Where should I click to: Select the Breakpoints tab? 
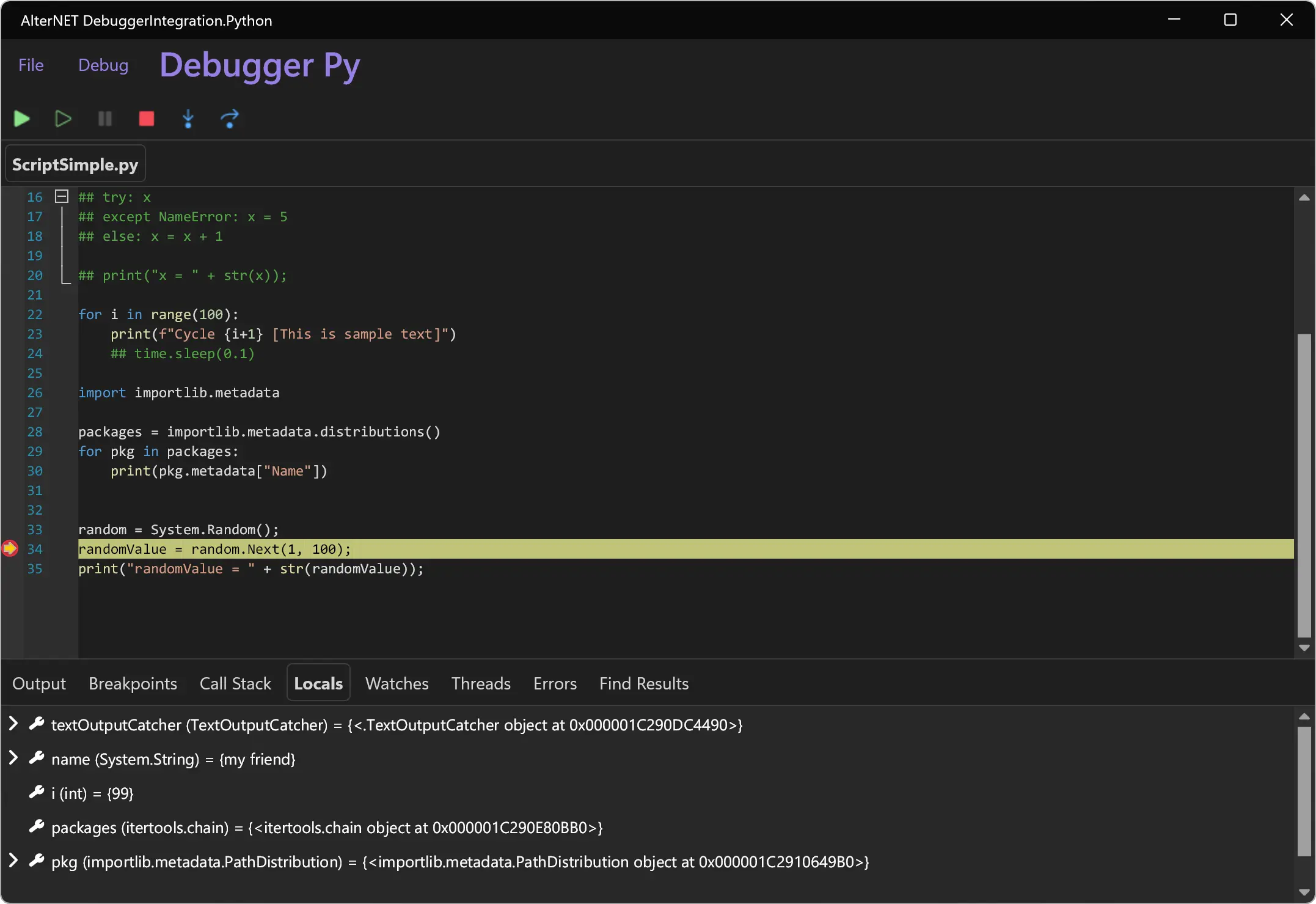point(132,683)
